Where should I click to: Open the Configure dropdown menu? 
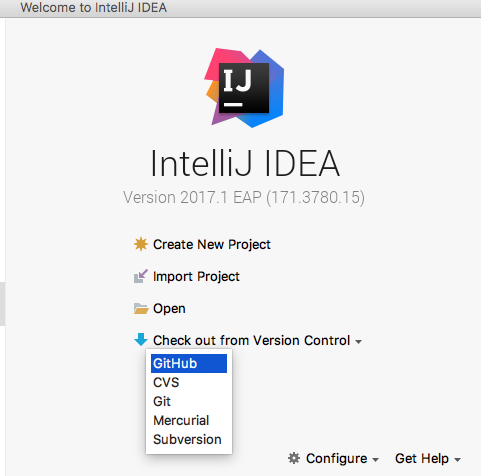337,459
